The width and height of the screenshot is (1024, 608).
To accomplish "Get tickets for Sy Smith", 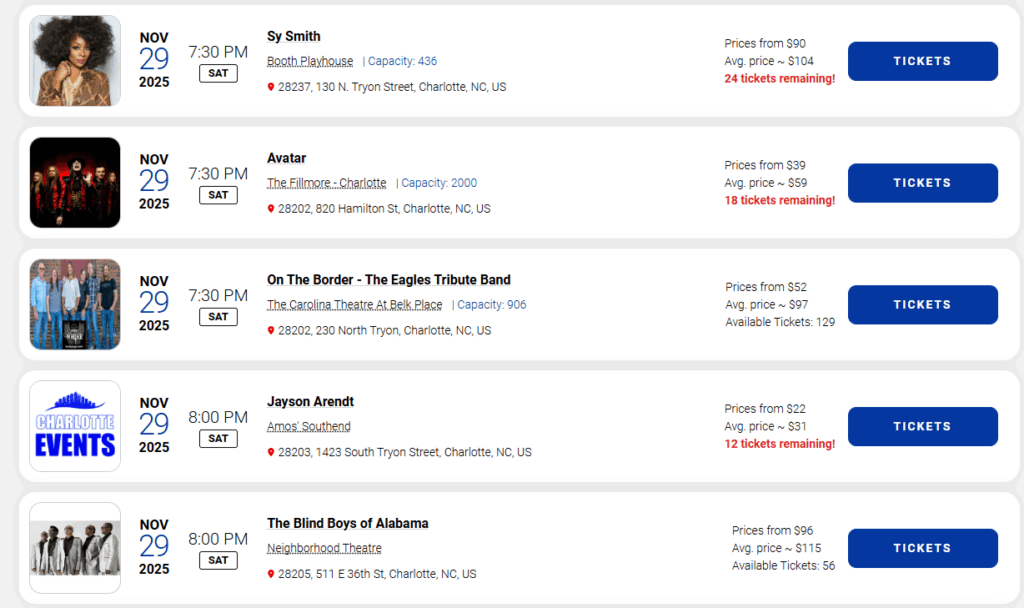I will (922, 61).
